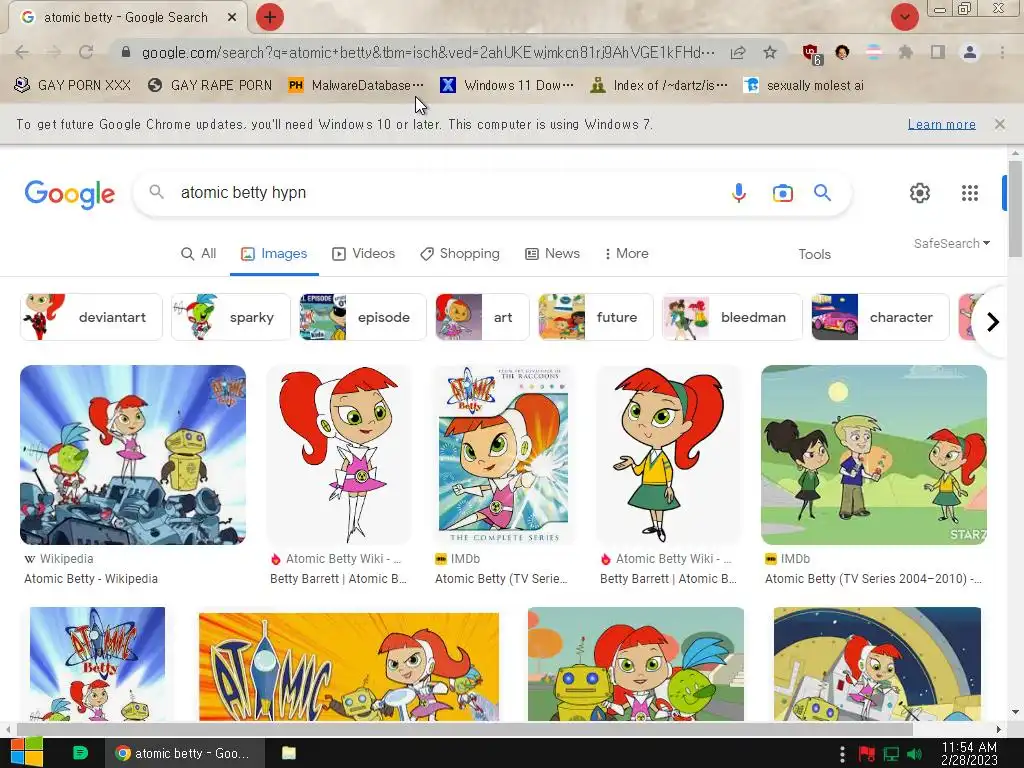This screenshot has width=1024, height=768.
Task: Close the atomic betty Google Search tab
Action: [232, 18]
